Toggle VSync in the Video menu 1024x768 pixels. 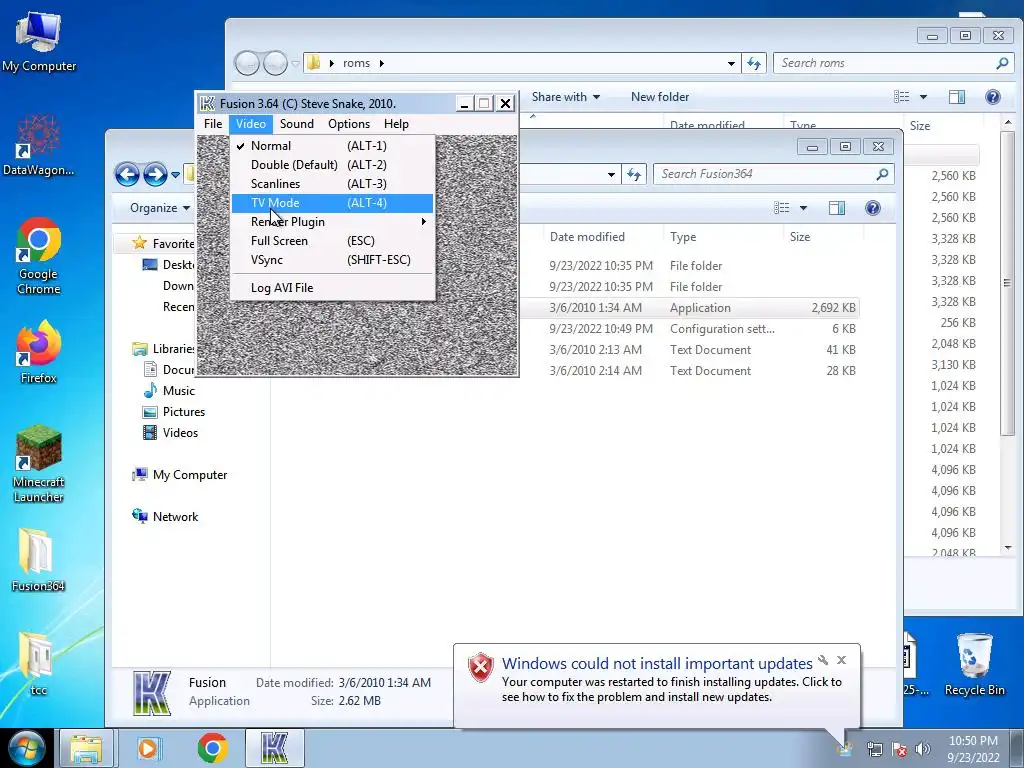332,259
